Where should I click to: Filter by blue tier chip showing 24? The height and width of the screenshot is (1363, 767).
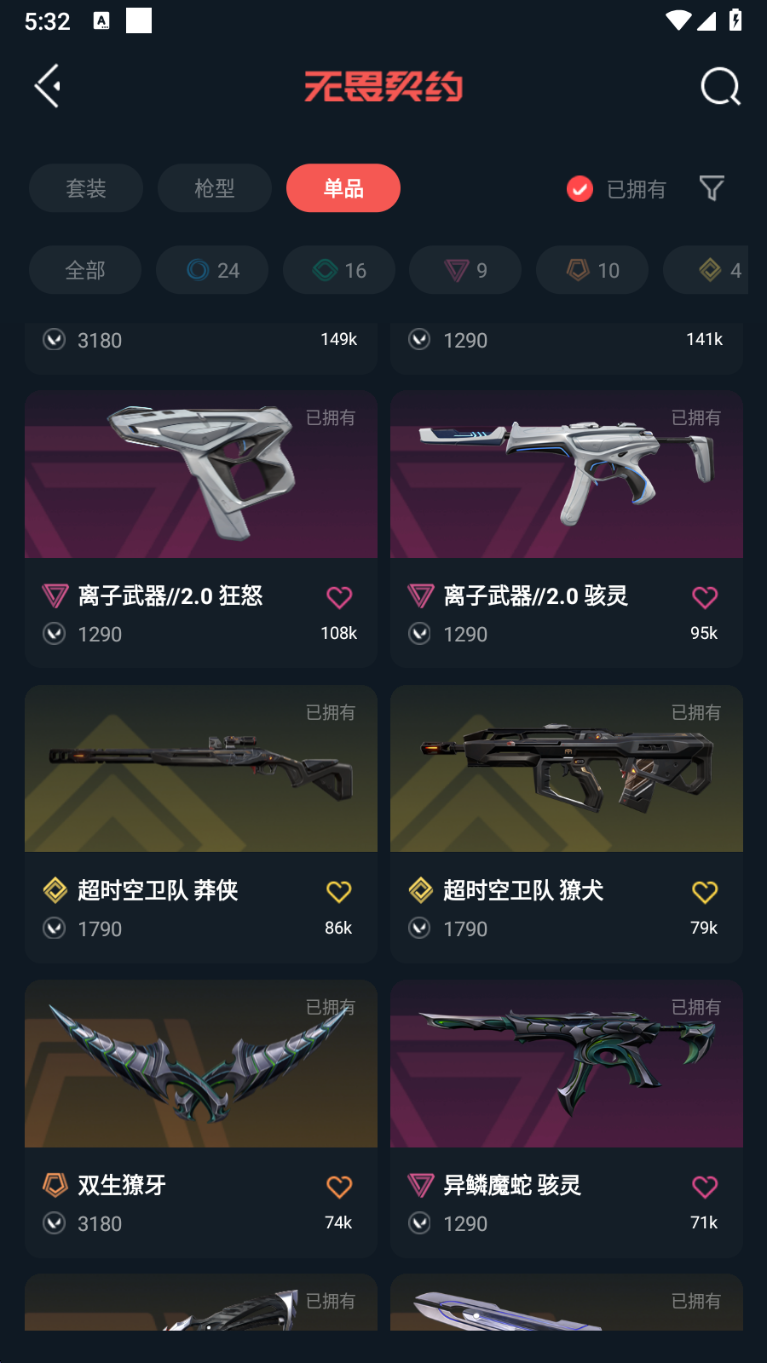[212, 270]
